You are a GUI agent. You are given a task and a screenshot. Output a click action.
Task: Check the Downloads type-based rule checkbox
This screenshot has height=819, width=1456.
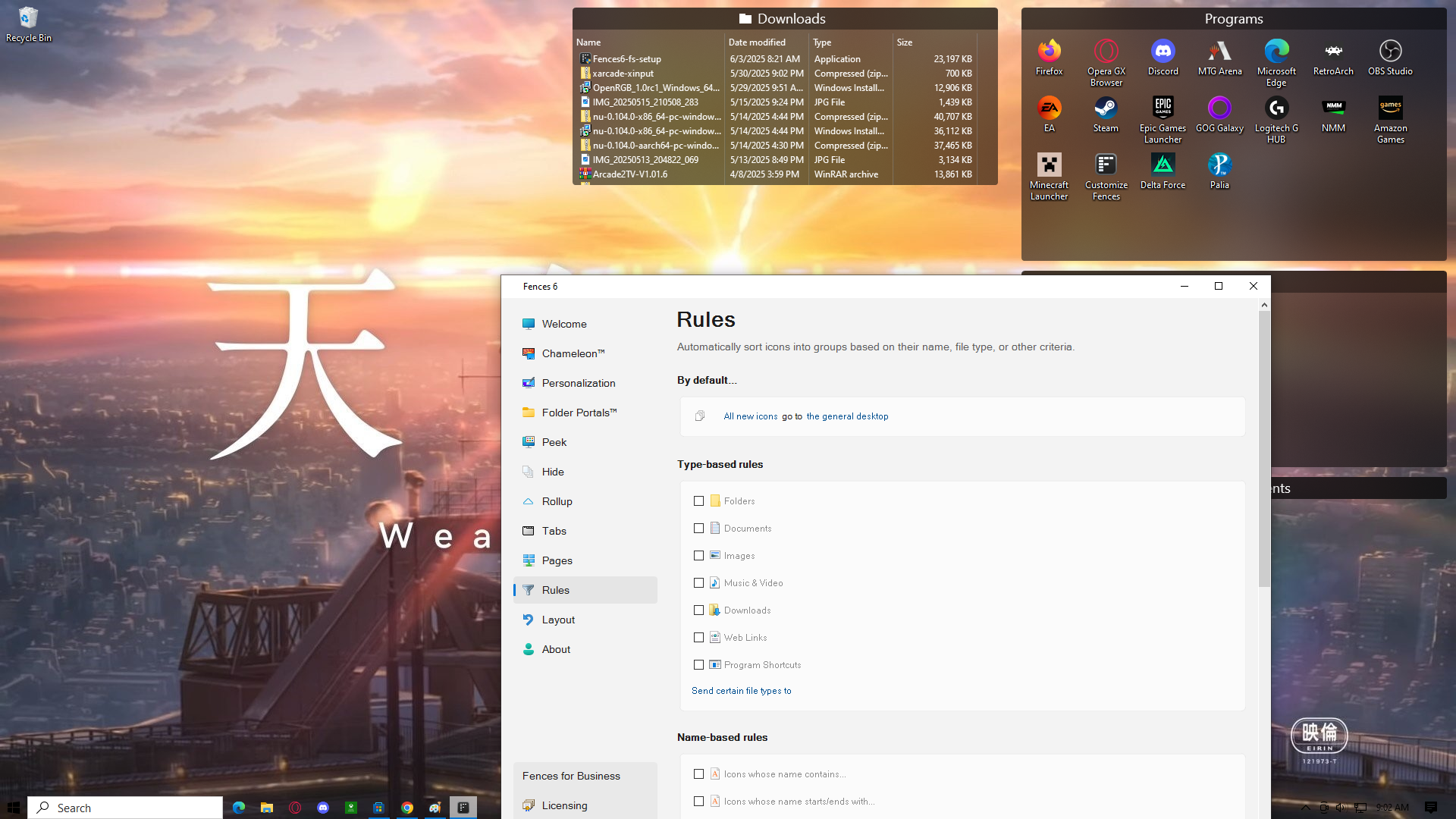coord(698,610)
